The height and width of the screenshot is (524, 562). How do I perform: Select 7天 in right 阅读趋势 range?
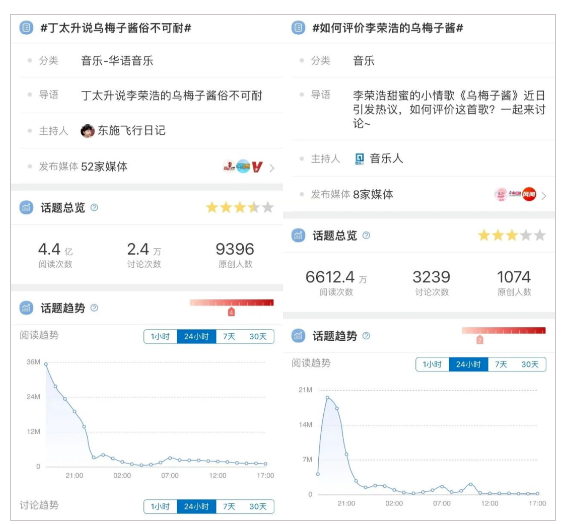[501, 364]
